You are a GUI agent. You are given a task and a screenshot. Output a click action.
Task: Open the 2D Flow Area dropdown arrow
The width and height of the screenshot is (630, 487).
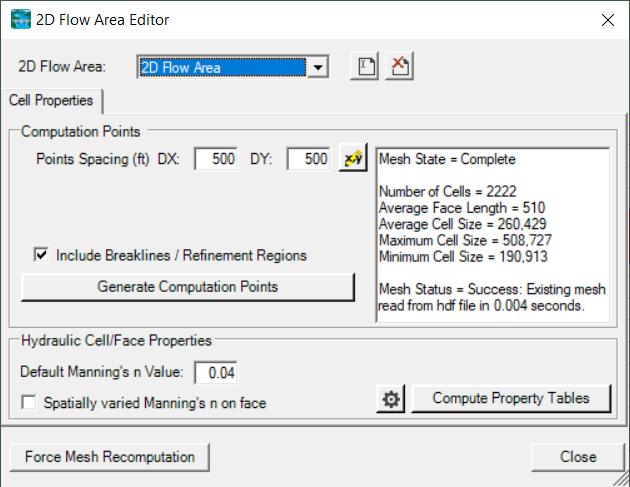[317, 67]
